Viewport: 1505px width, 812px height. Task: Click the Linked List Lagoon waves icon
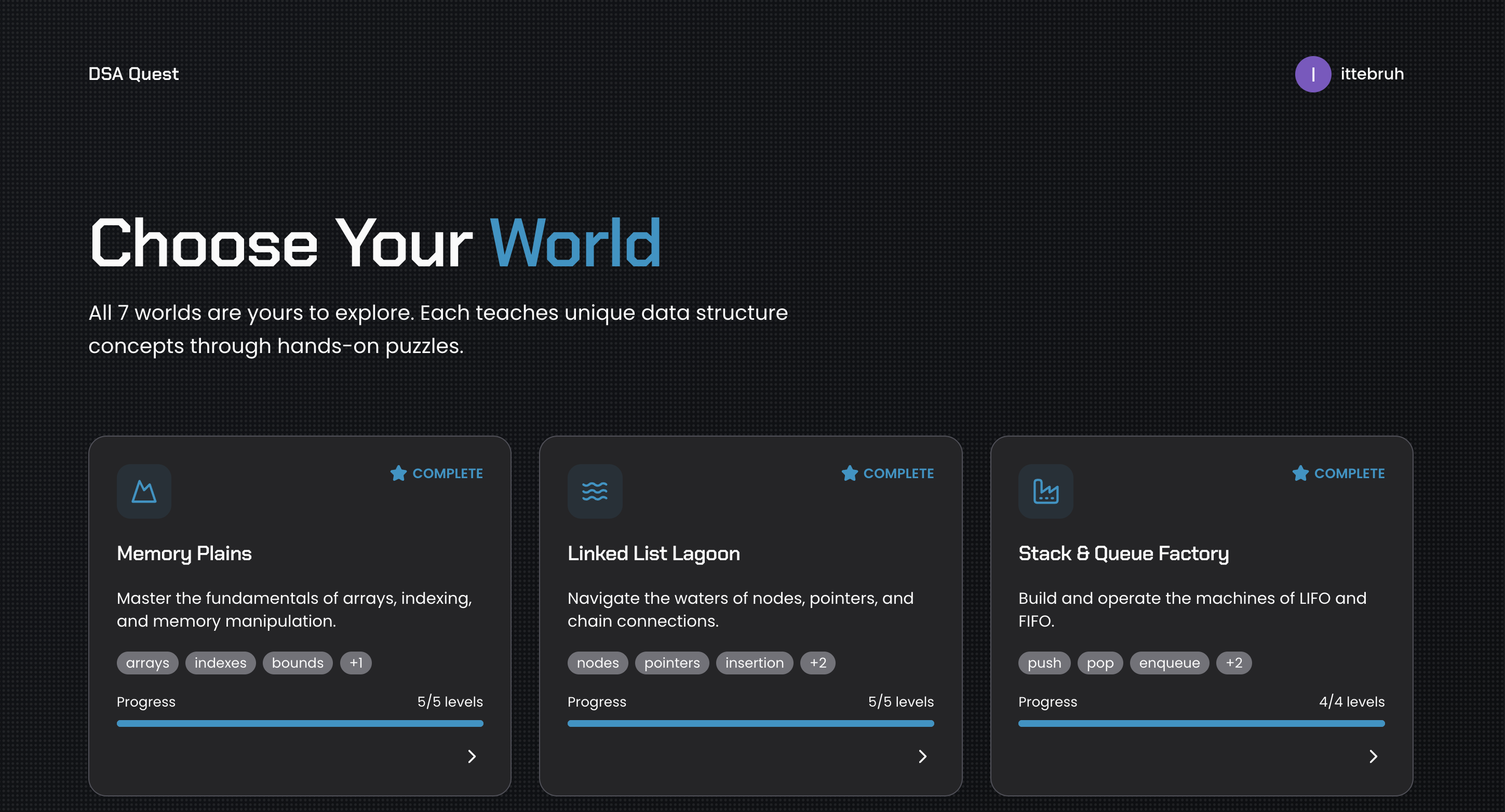(595, 491)
